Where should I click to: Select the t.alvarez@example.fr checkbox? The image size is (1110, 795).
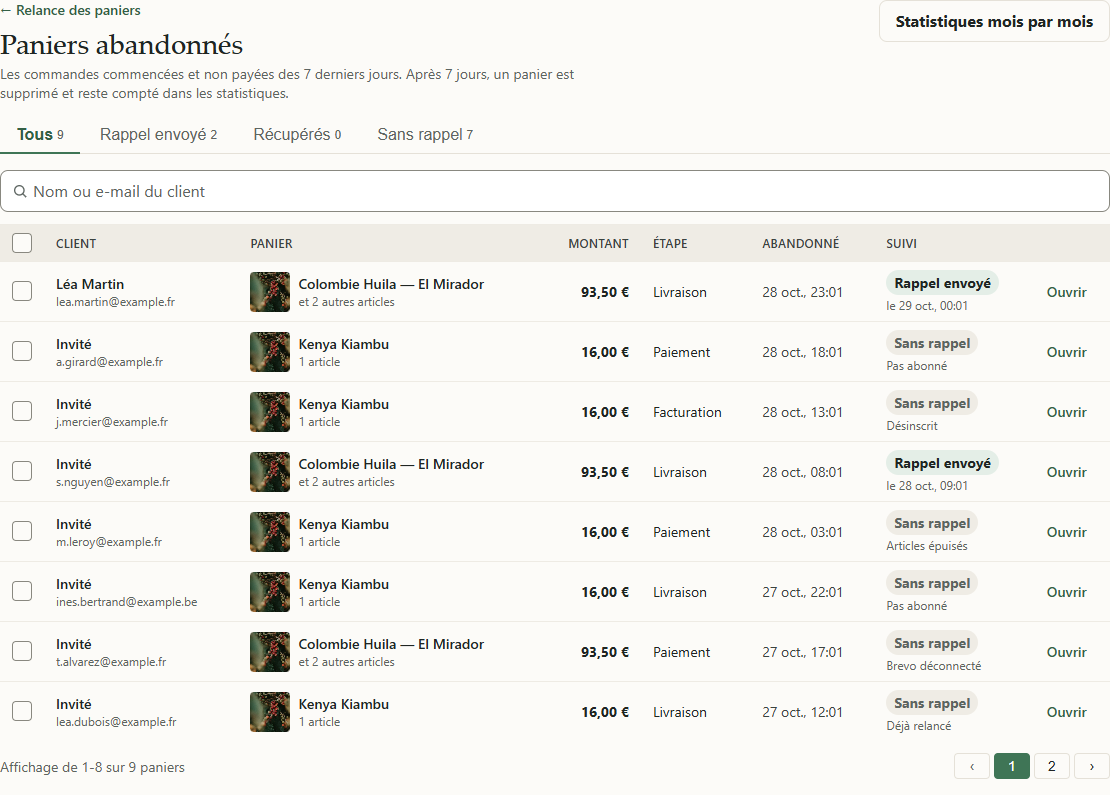[22, 651]
